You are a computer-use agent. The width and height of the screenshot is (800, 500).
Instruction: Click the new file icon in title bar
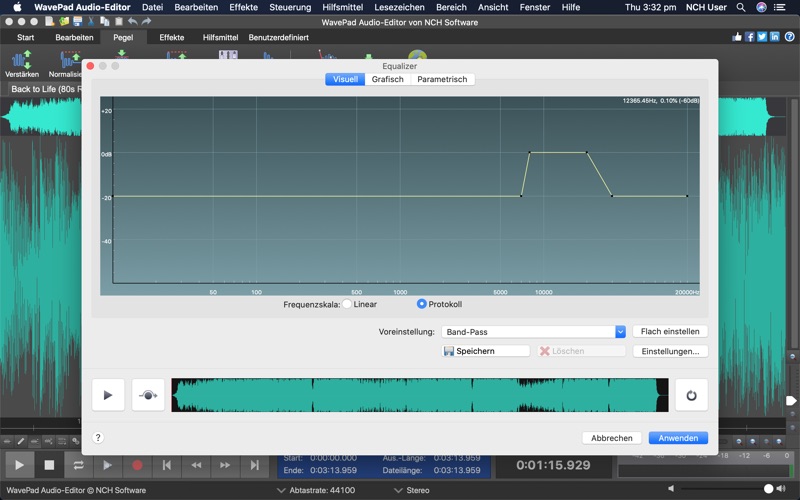pos(49,21)
